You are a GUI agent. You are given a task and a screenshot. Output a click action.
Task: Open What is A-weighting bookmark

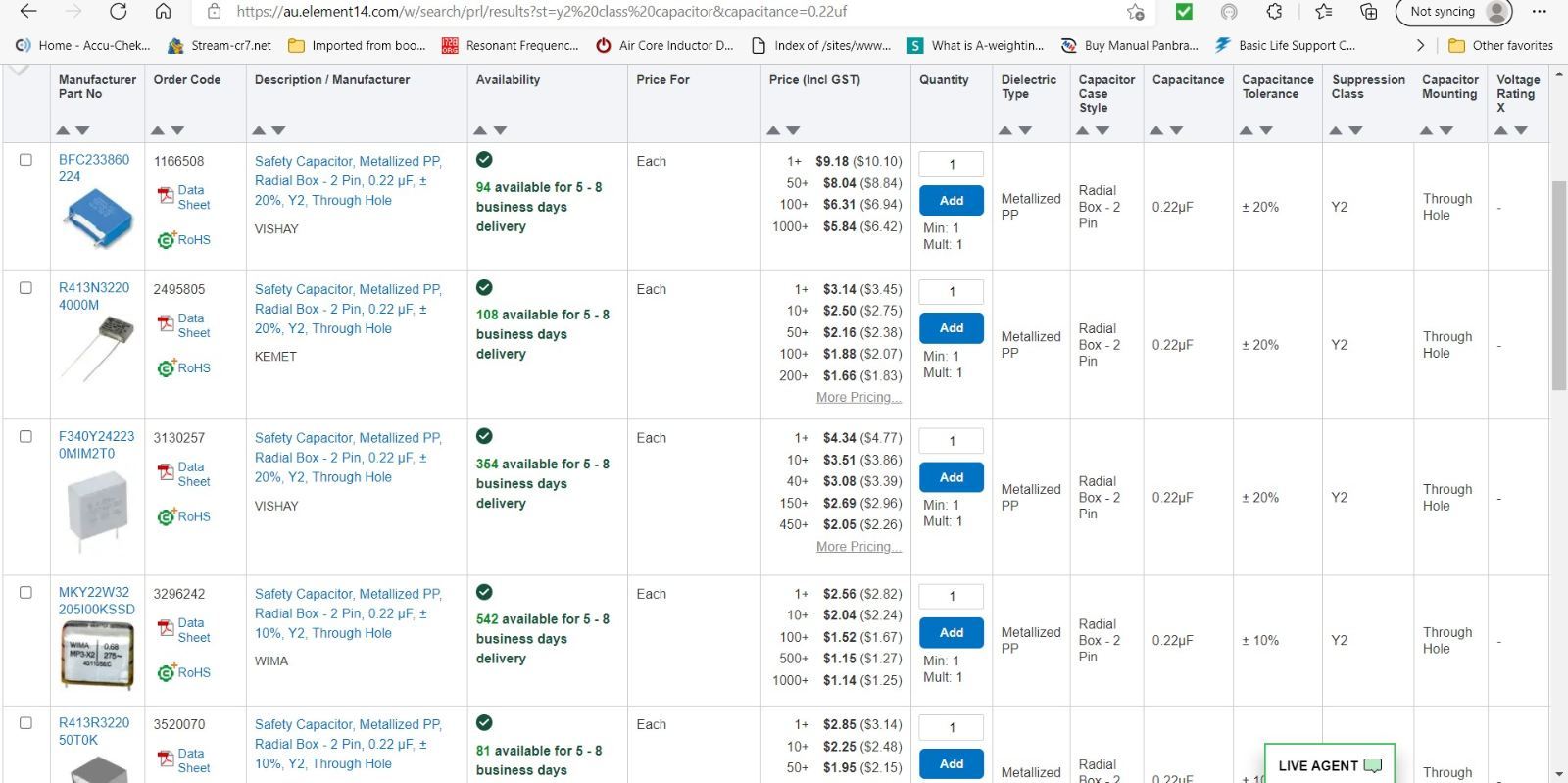click(976, 45)
